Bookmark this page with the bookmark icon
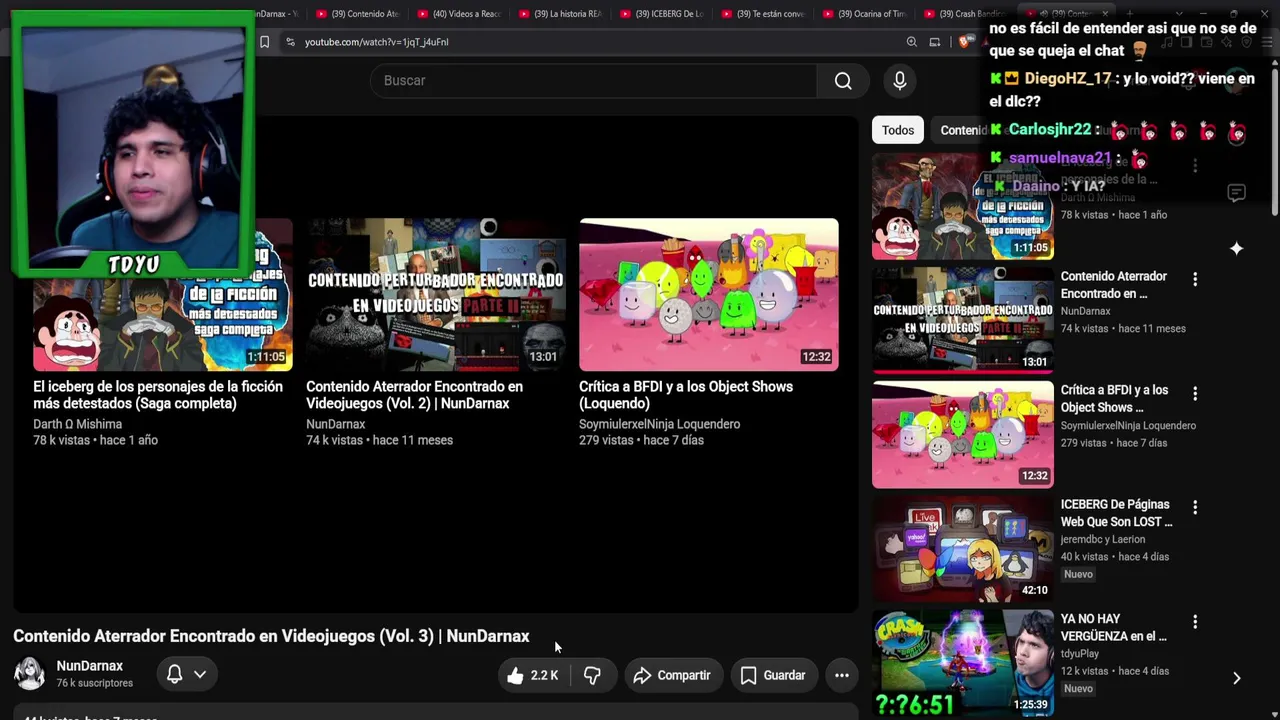The height and width of the screenshot is (720, 1280). click(x=264, y=42)
